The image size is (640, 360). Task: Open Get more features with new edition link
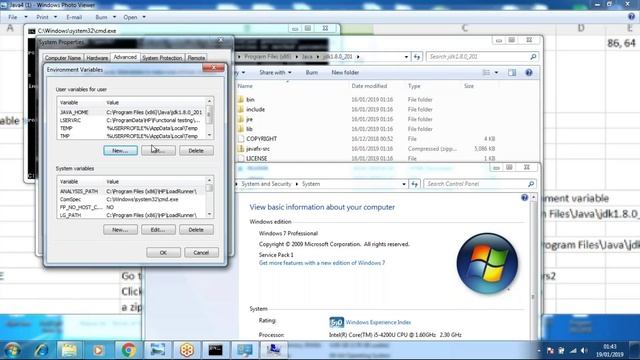(x=322, y=263)
